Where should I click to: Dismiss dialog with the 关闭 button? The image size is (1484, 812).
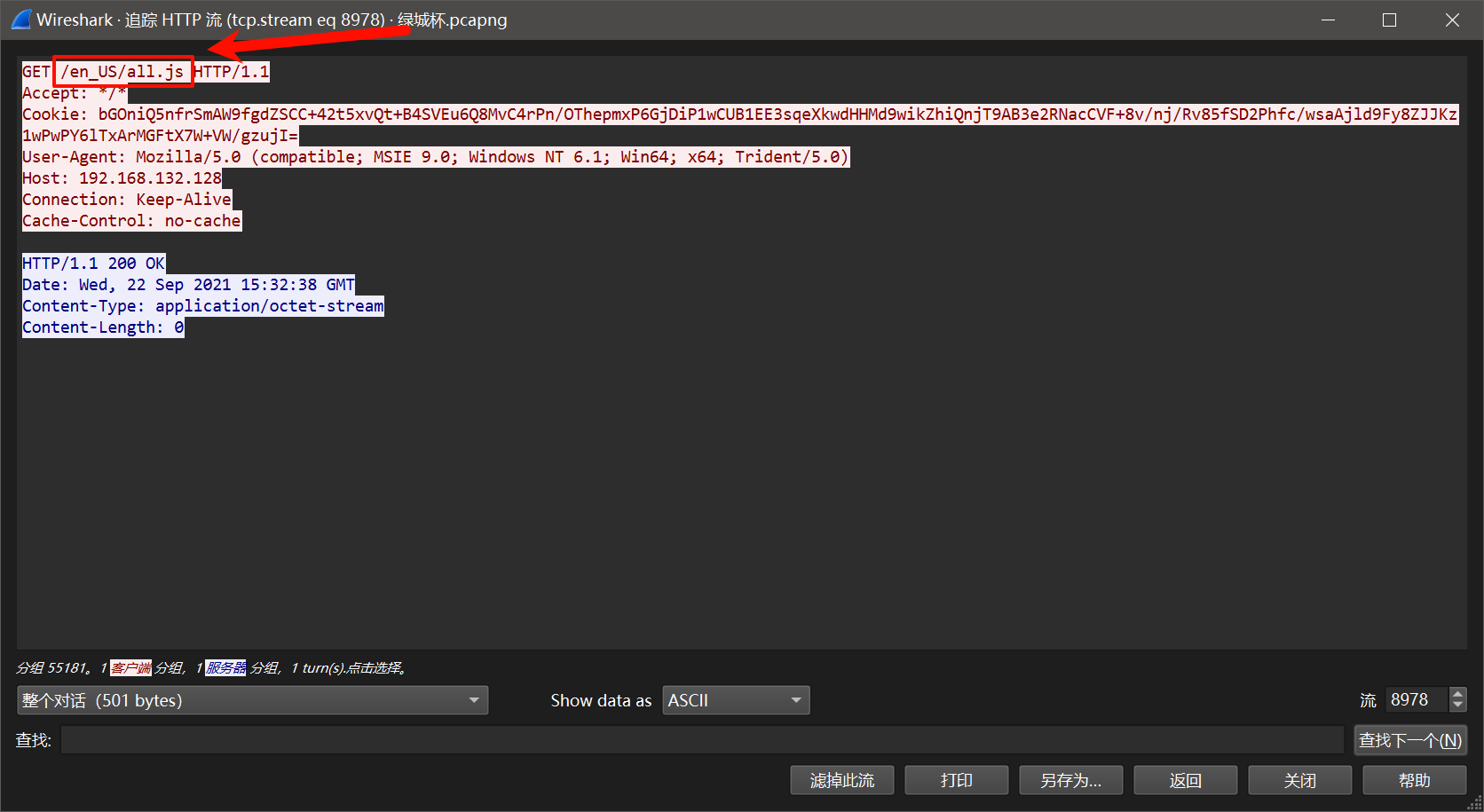coord(1299,780)
